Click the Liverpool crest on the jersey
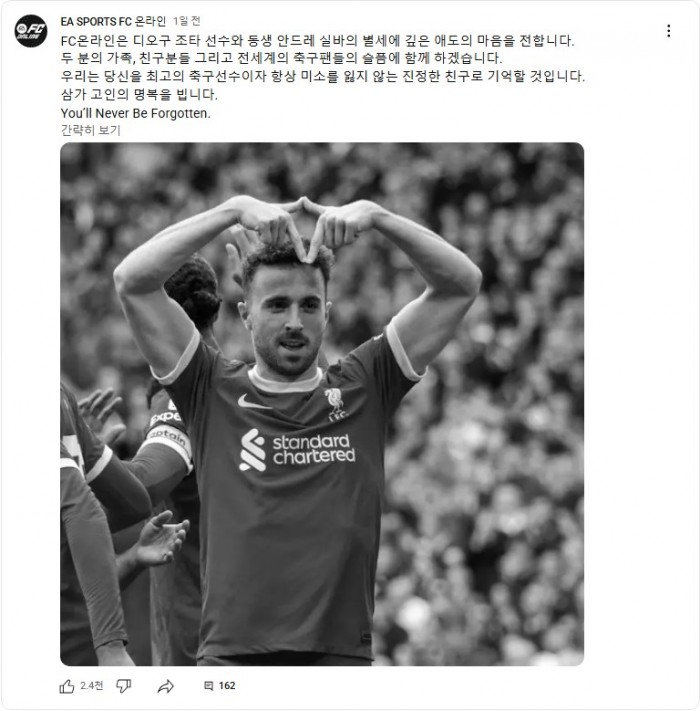Screen dimensions: 700x711 point(336,404)
